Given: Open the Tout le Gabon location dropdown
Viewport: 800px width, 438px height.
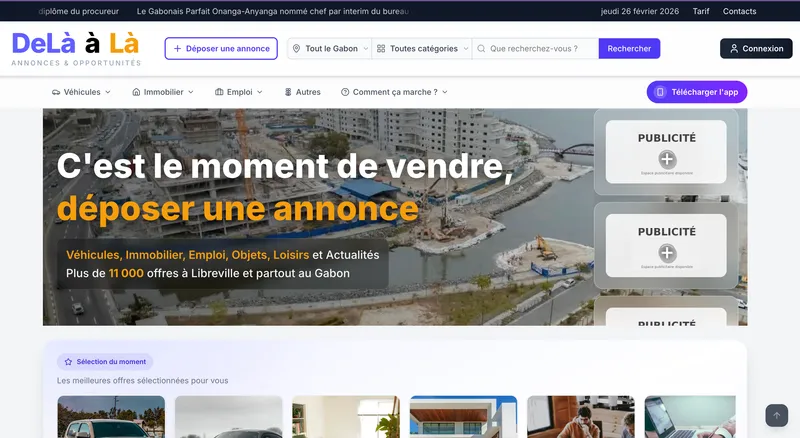Looking at the screenshot, I should pyautogui.click(x=330, y=48).
